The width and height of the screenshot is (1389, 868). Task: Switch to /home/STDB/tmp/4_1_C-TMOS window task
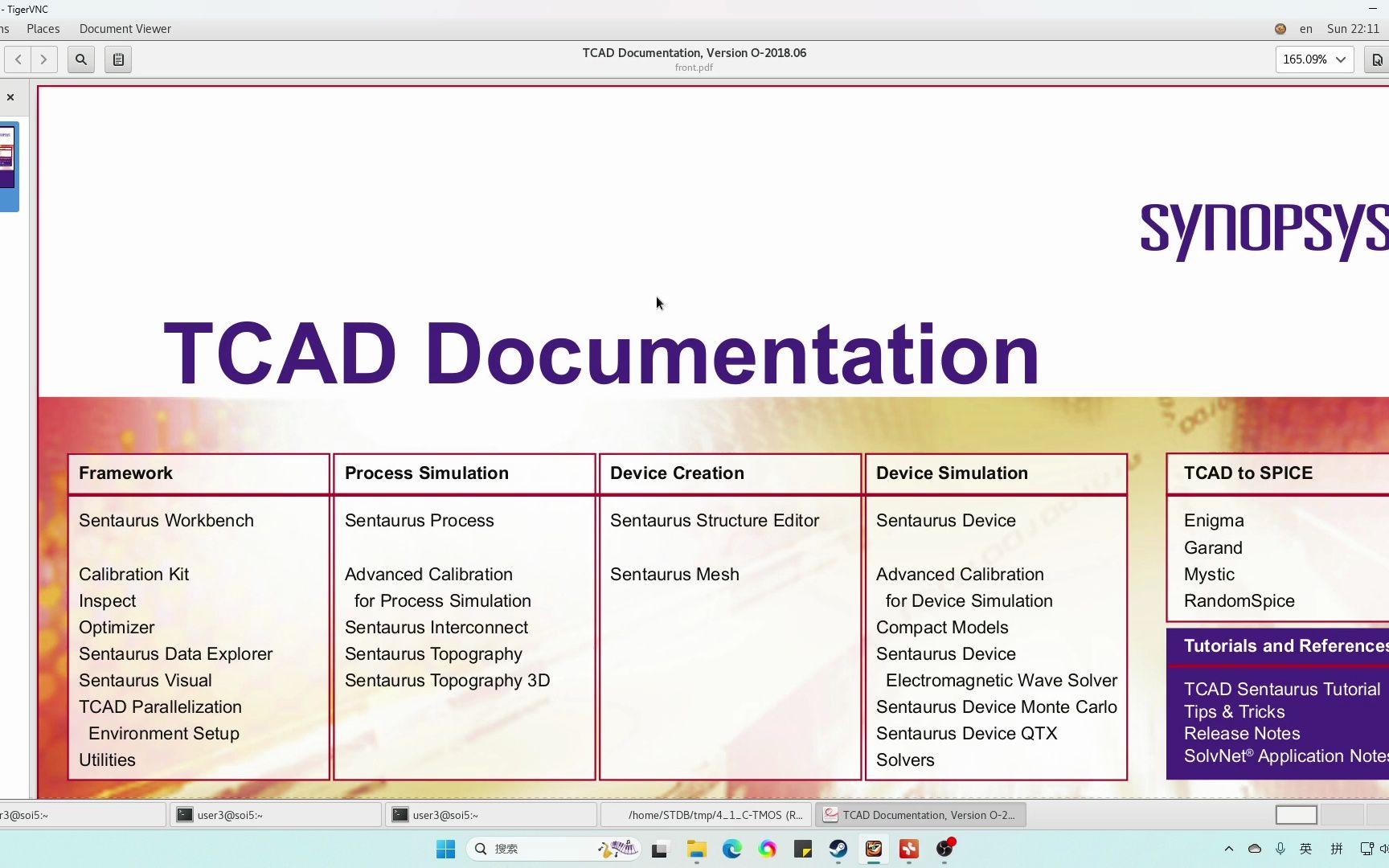point(707,815)
